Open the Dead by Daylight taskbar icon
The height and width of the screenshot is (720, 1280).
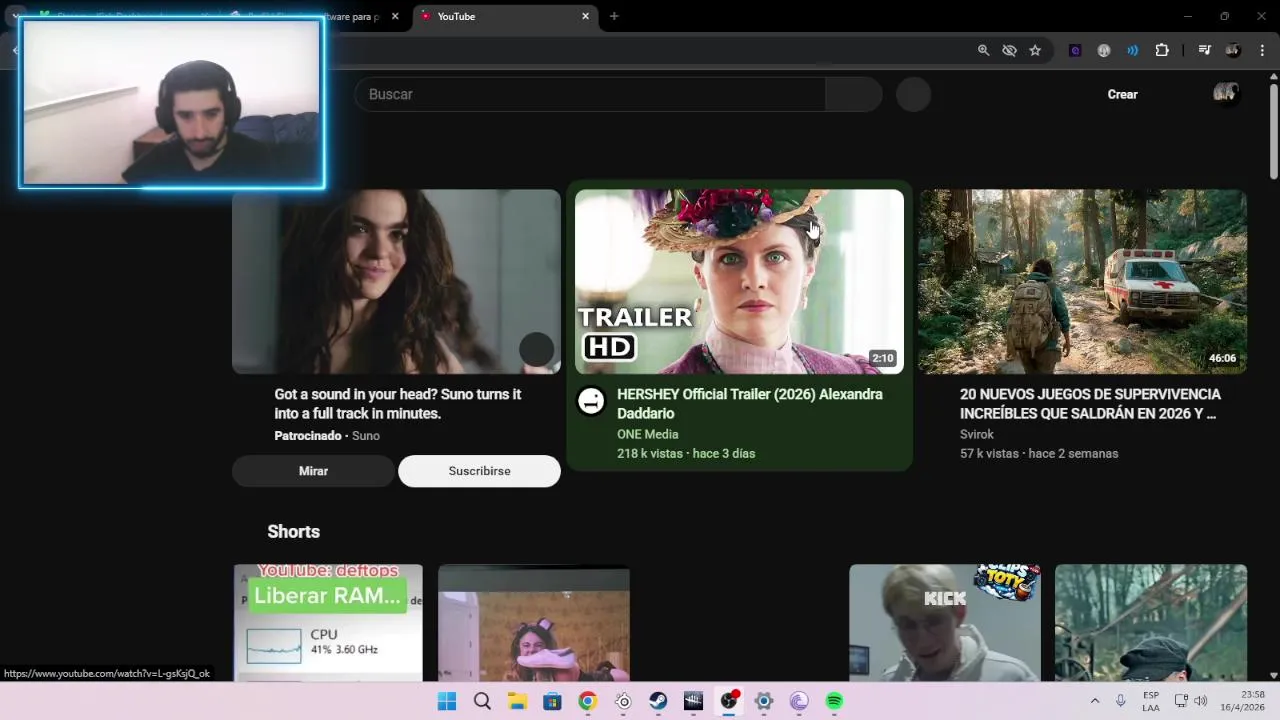click(693, 701)
